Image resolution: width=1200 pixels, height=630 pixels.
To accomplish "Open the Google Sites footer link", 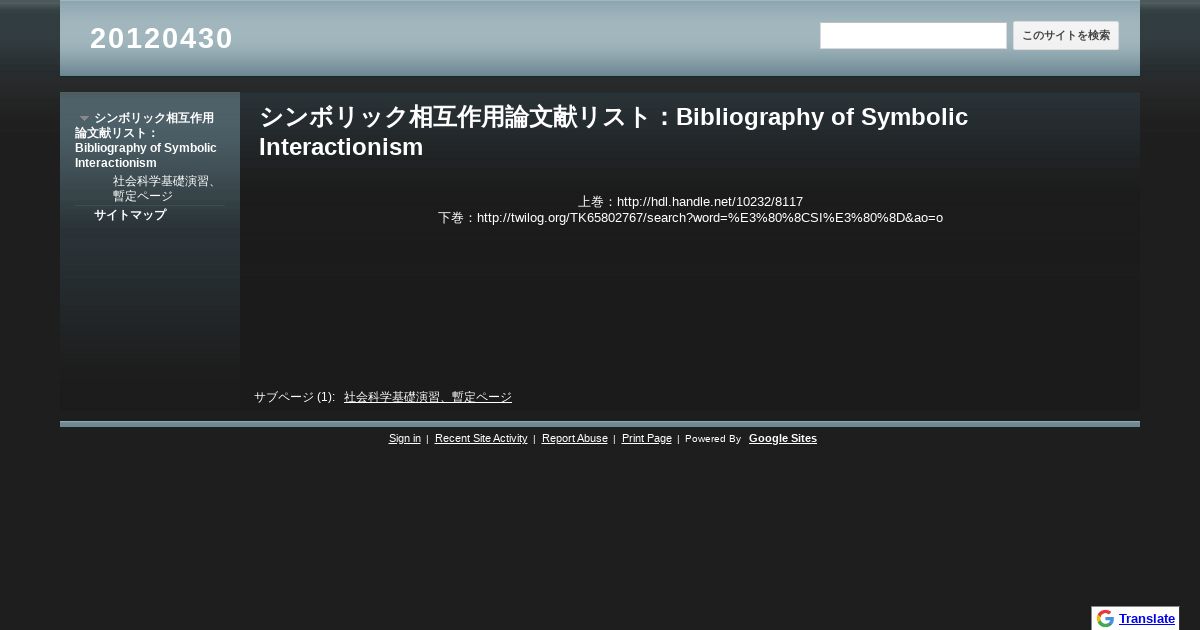I will pos(783,438).
